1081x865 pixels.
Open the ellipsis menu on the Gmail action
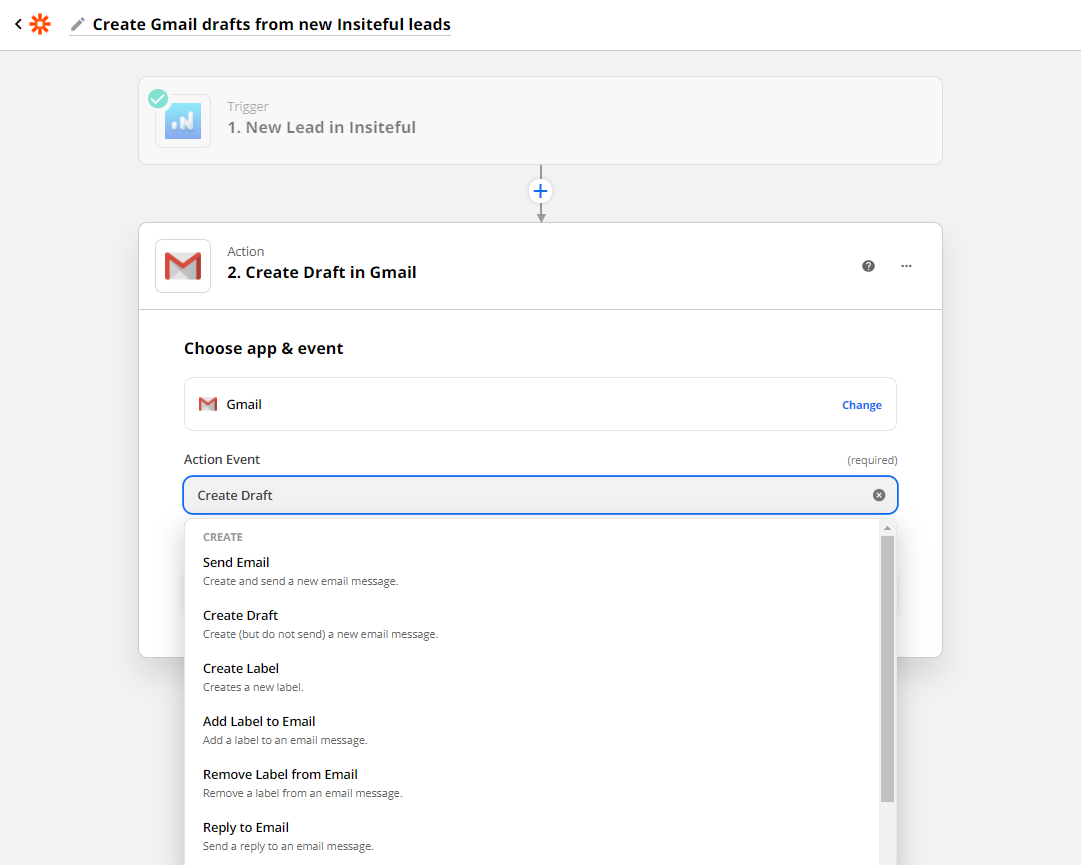click(907, 266)
